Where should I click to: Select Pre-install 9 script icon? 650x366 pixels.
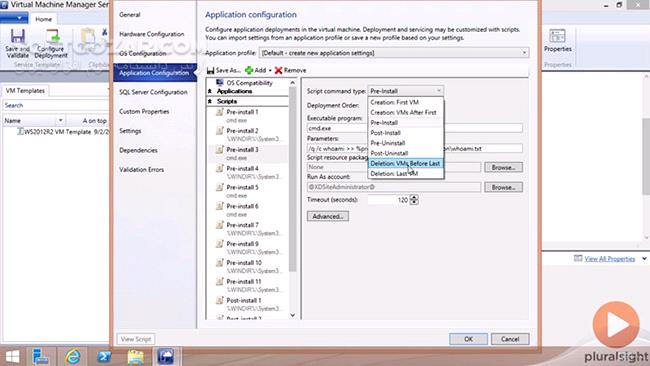click(220, 244)
